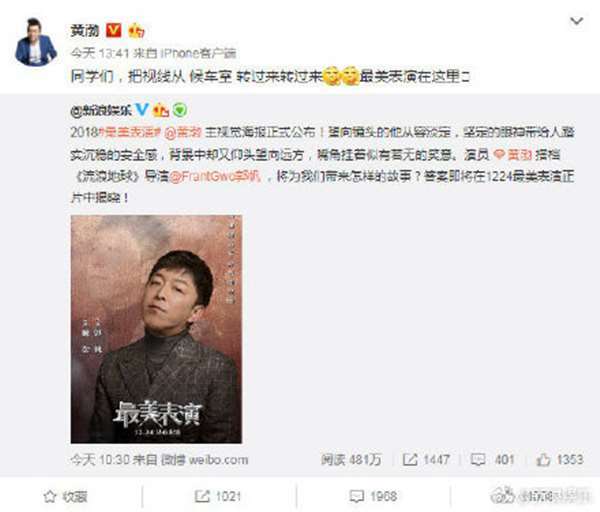Like the original post with 1353 likes
Screen dimensions: 600x512
coord(560,459)
